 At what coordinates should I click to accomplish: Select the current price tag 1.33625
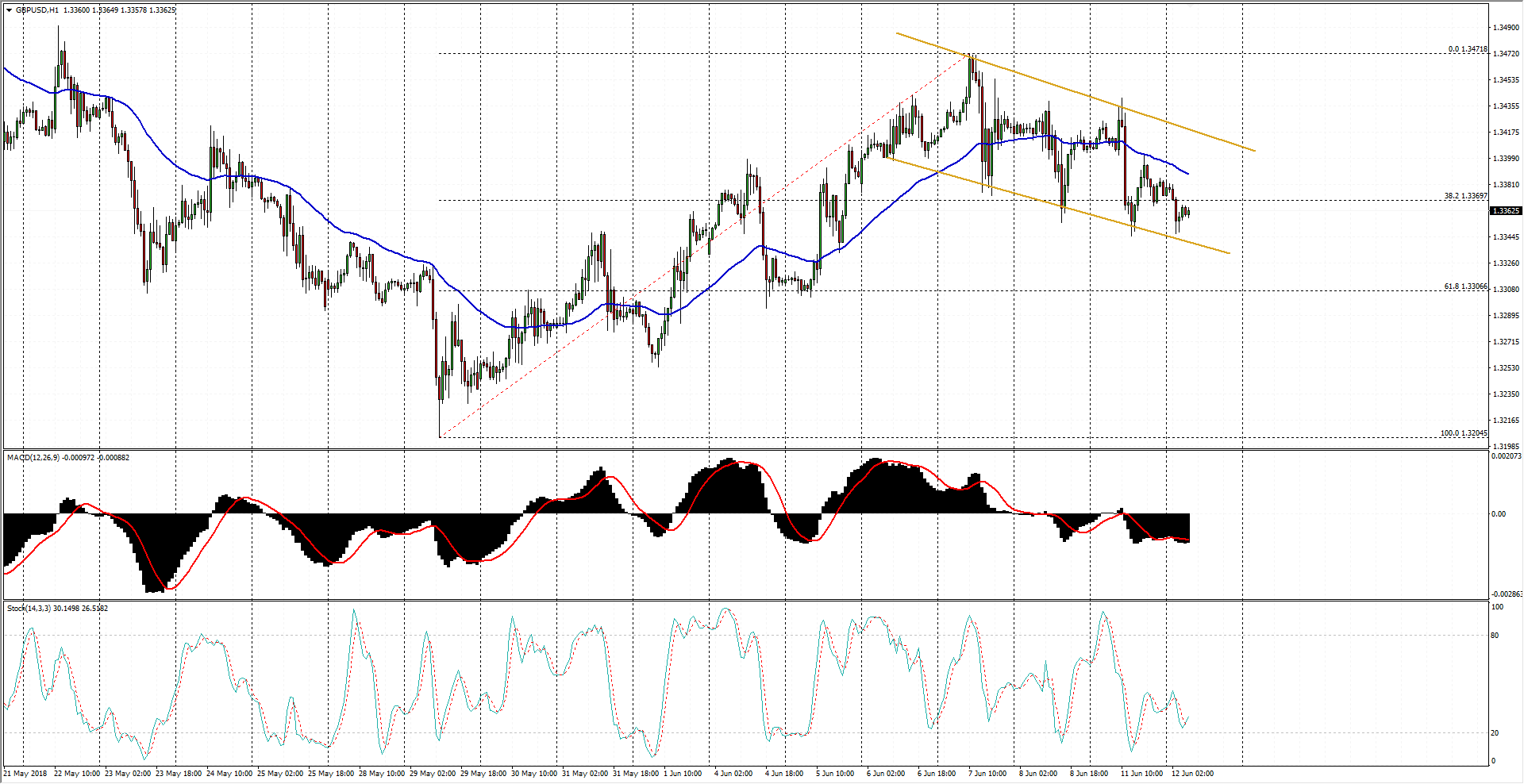point(1506,211)
